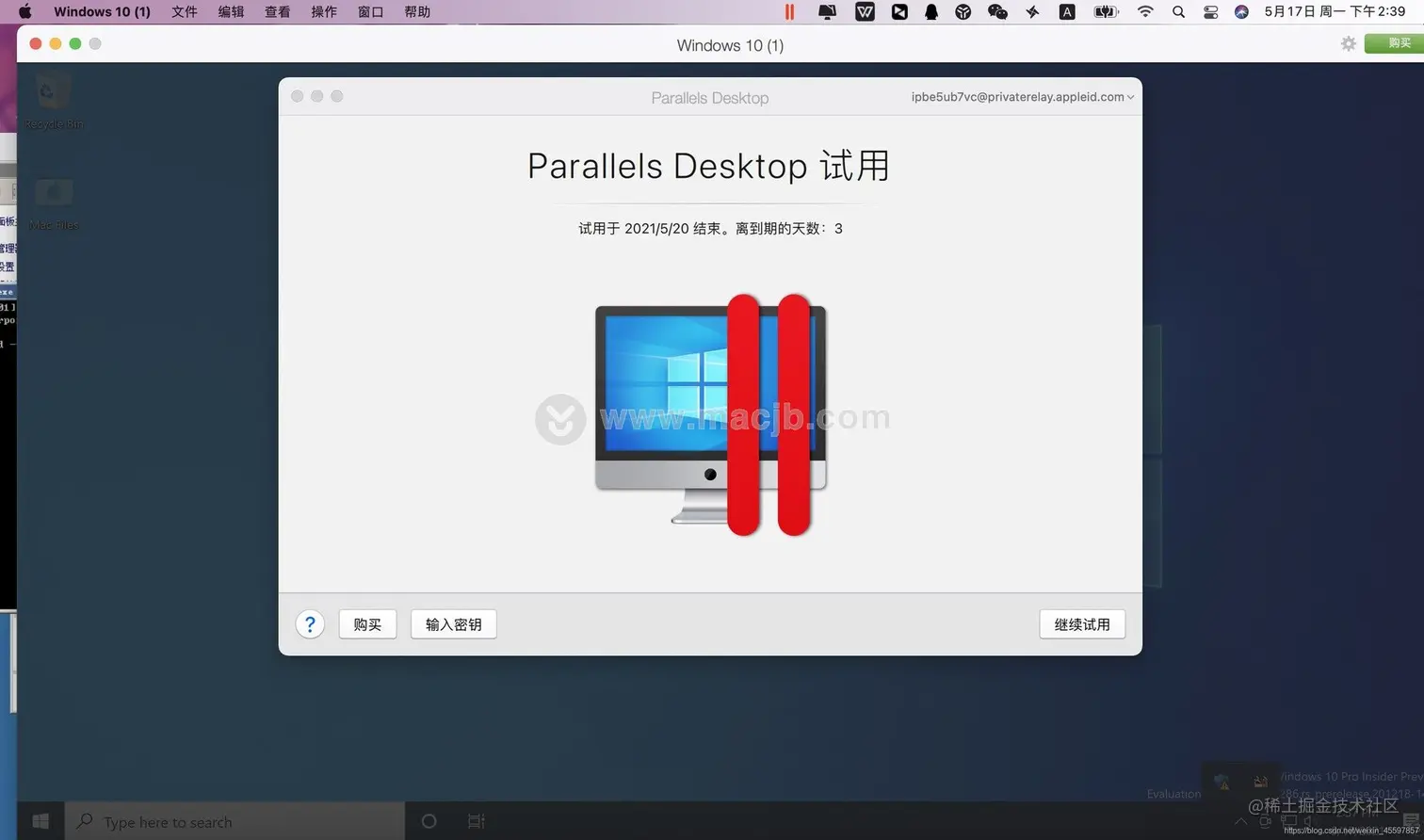Viewport: 1424px width, 840px height.
Task: Click the red close button of VM window
Action: click(x=36, y=43)
